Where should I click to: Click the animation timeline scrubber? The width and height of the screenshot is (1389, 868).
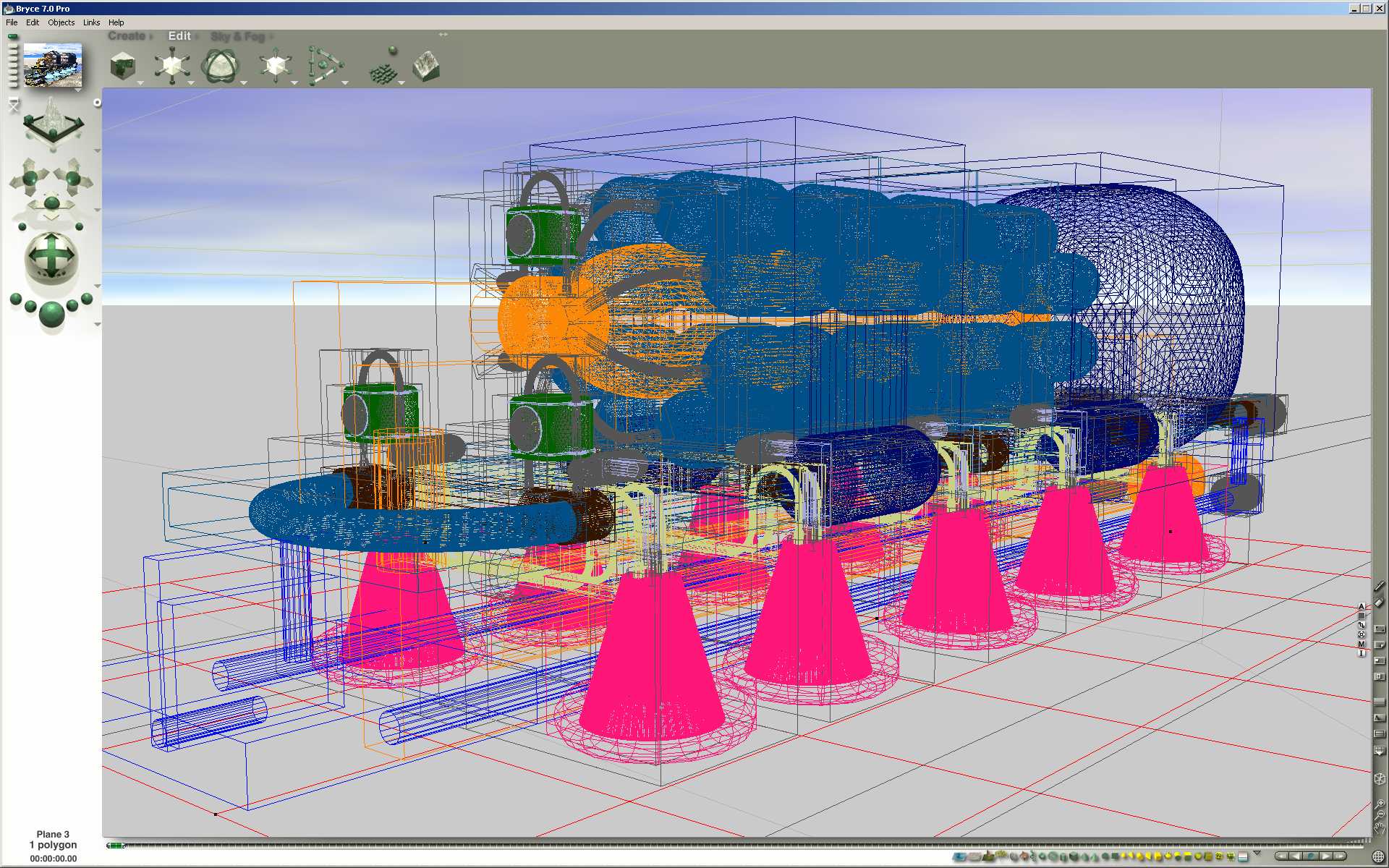[x=116, y=845]
